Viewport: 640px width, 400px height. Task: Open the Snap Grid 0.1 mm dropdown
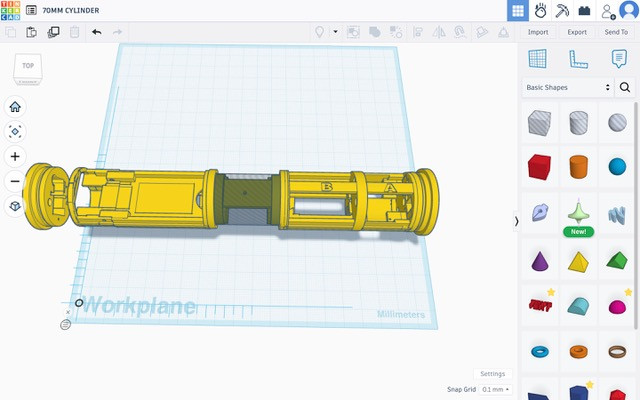495,389
